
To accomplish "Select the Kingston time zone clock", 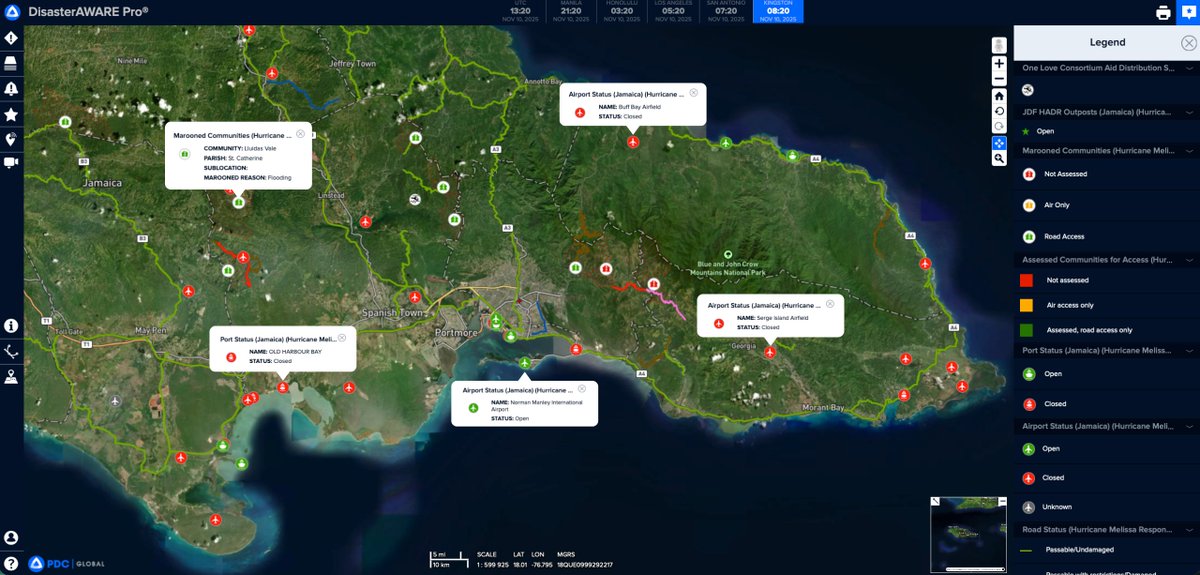I will pos(778,11).
